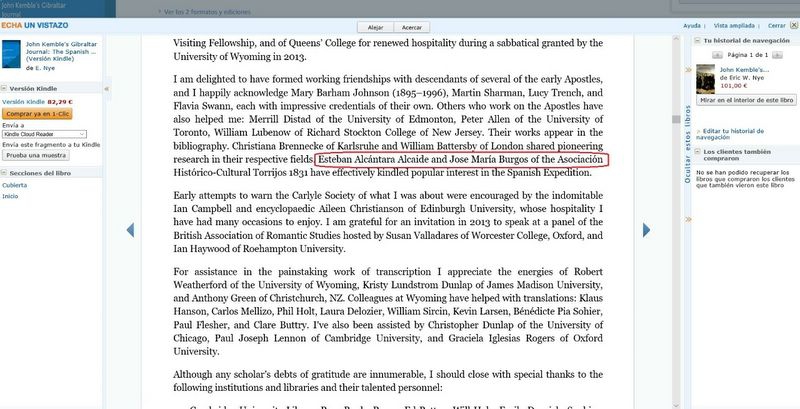Viewport: 800px width, 409px height.
Task: Click the Versión Kindle price link
Action: tap(23, 102)
